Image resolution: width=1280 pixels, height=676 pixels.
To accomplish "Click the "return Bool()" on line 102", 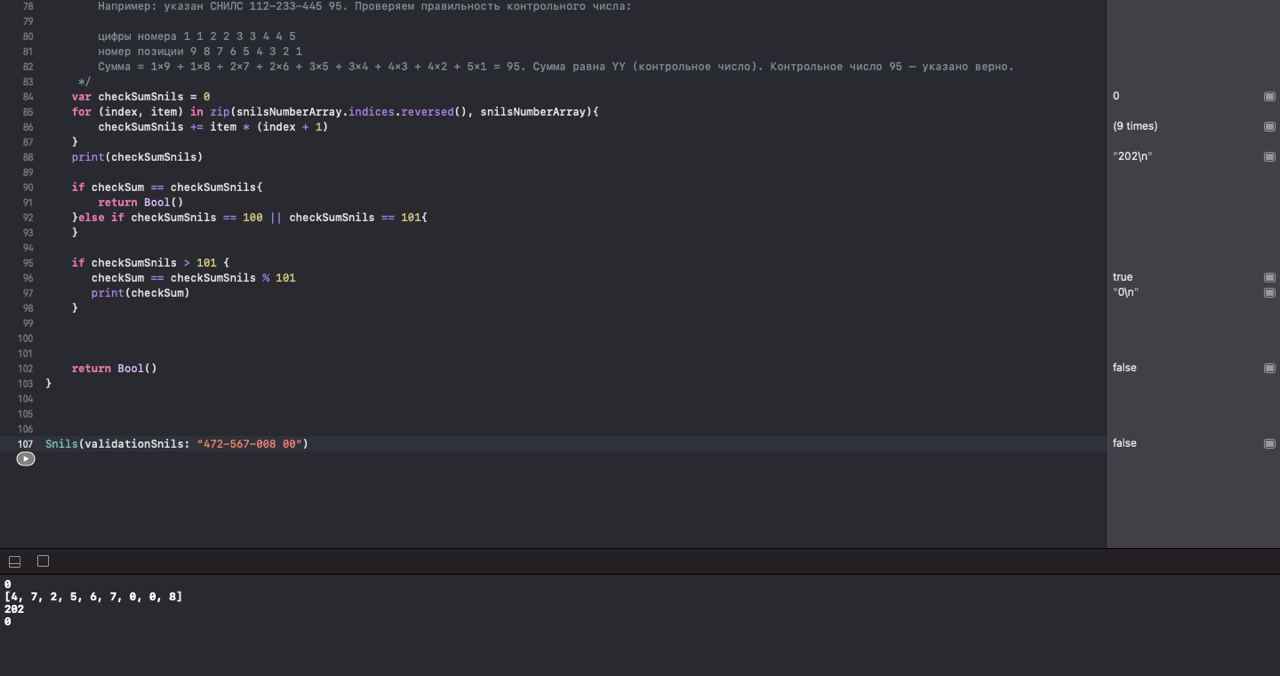I will 114,368.
